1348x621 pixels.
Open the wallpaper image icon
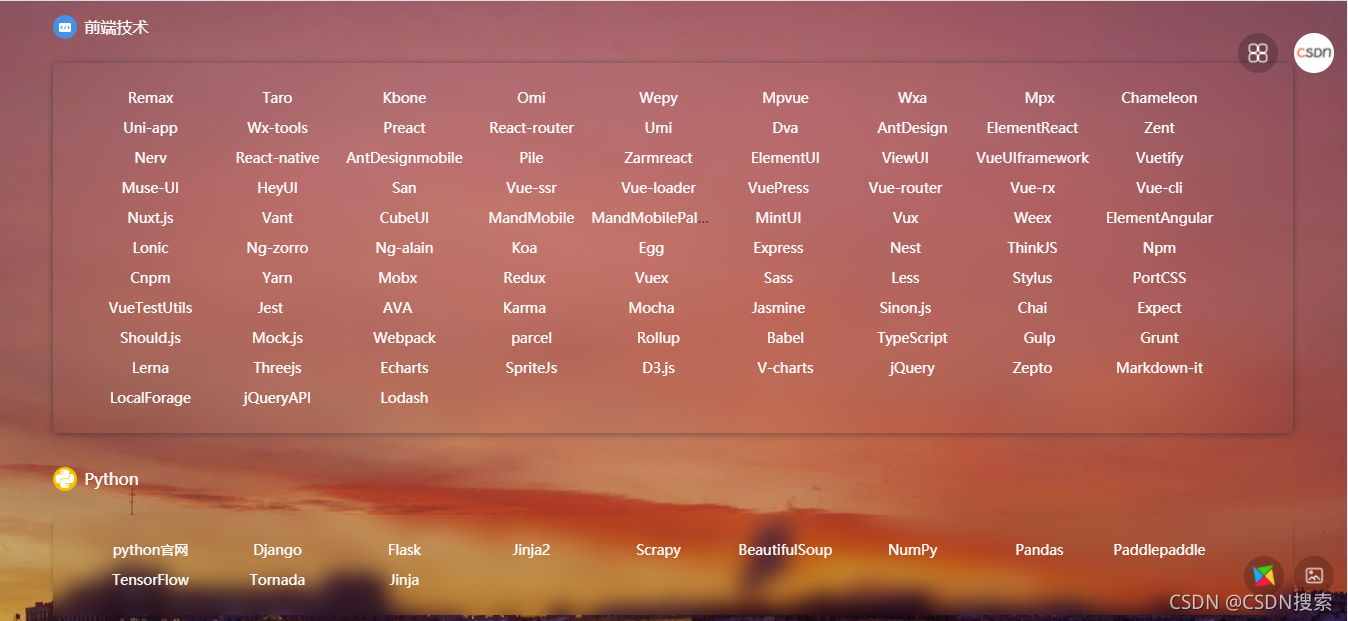click(1314, 576)
